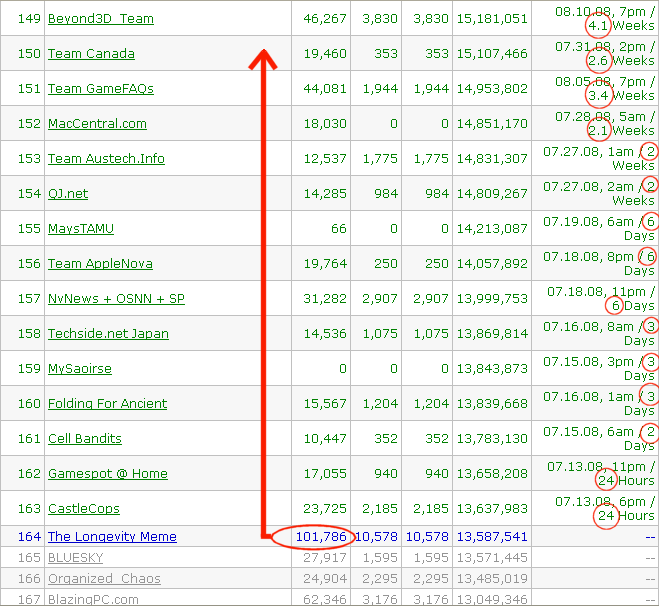
Task: Open Techside.net Japan team link
Action: click(108, 334)
